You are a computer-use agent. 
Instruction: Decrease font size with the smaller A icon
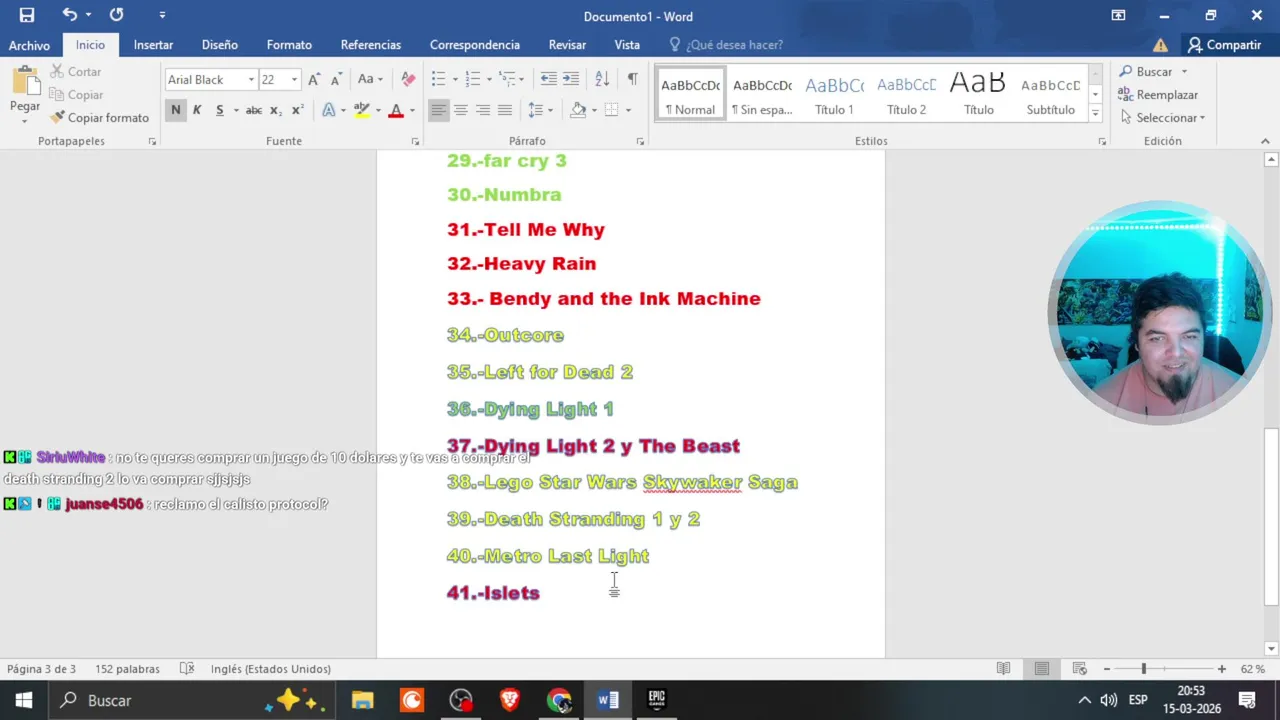[x=336, y=79]
